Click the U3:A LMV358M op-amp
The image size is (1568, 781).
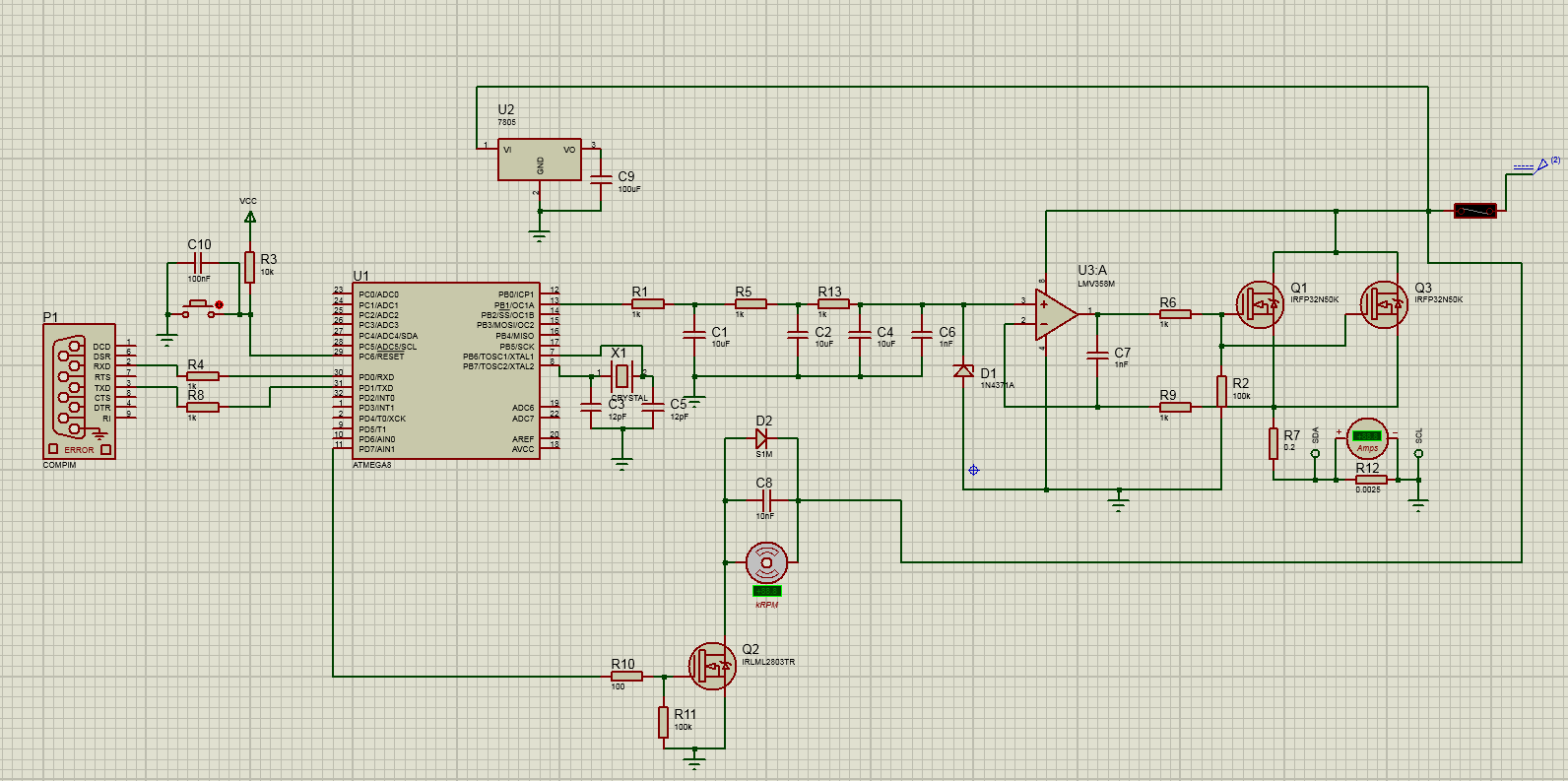[x=1056, y=314]
